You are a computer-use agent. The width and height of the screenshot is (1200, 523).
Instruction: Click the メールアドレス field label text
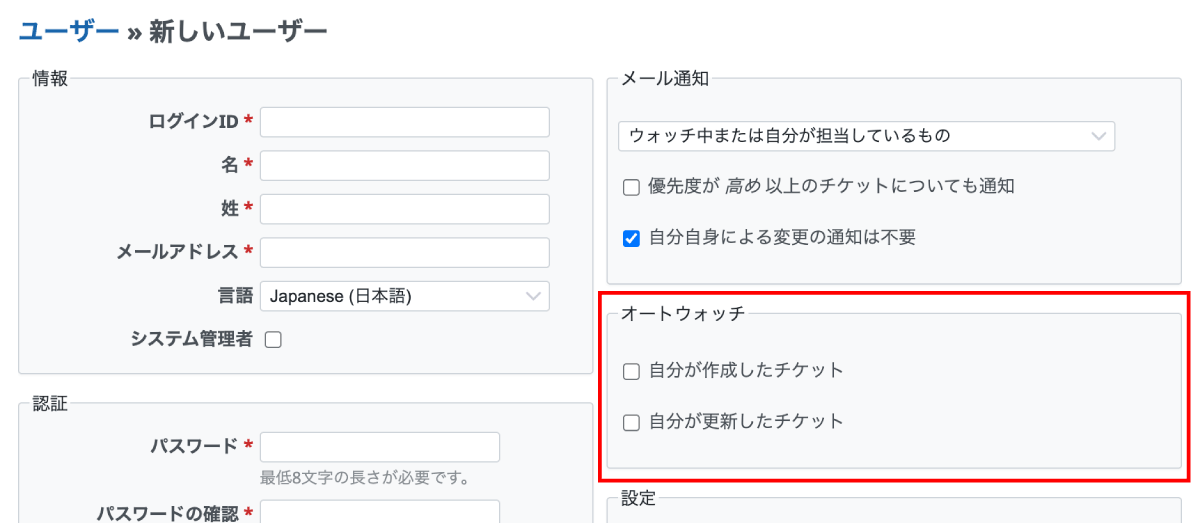(177, 253)
